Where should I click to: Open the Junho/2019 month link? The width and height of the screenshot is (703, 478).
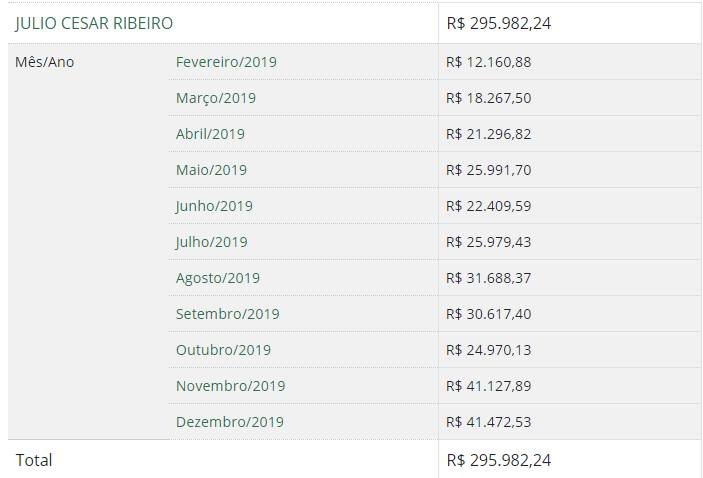(x=214, y=206)
